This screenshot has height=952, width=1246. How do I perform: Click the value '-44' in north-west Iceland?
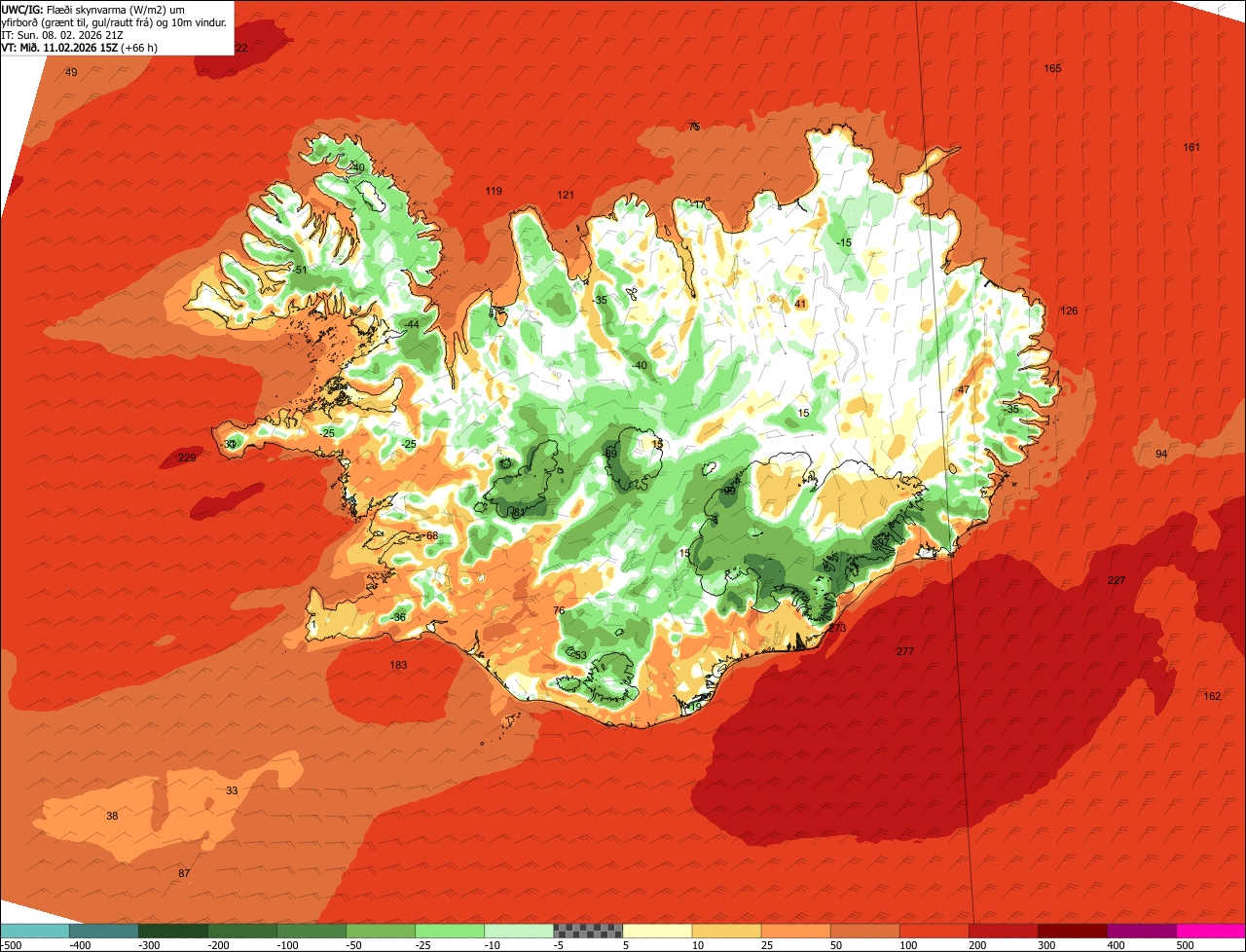point(413,324)
